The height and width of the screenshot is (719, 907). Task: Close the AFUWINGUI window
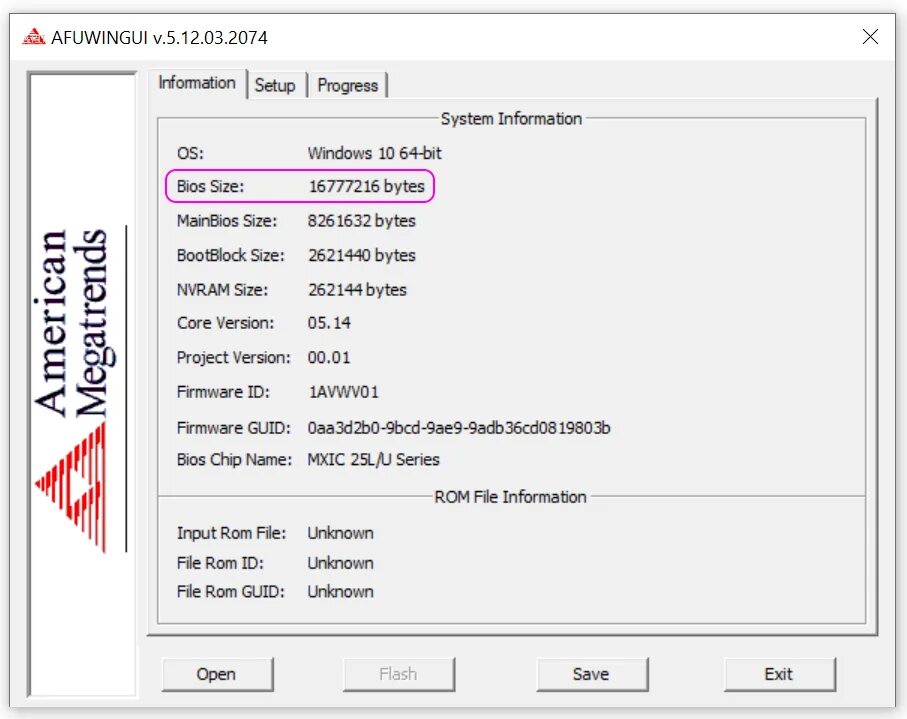(870, 37)
